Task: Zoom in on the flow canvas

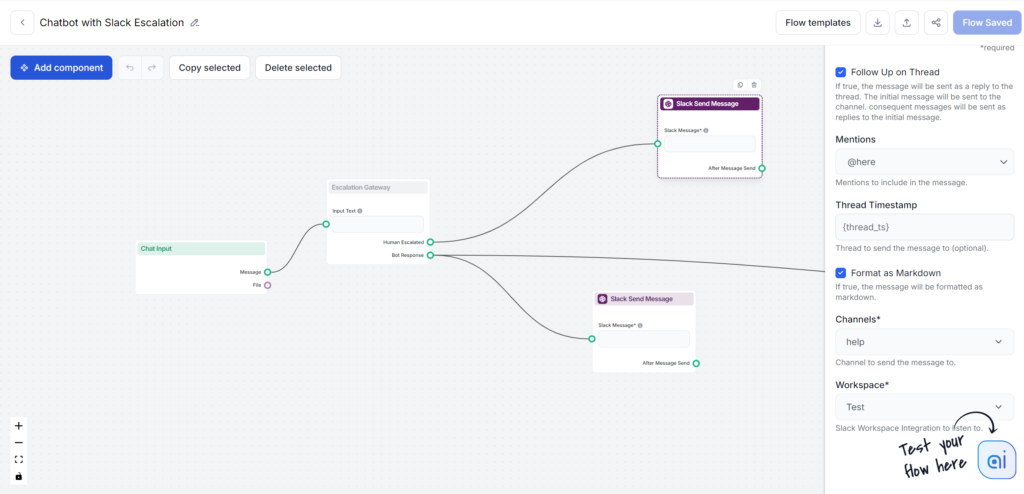Action: [x=19, y=425]
